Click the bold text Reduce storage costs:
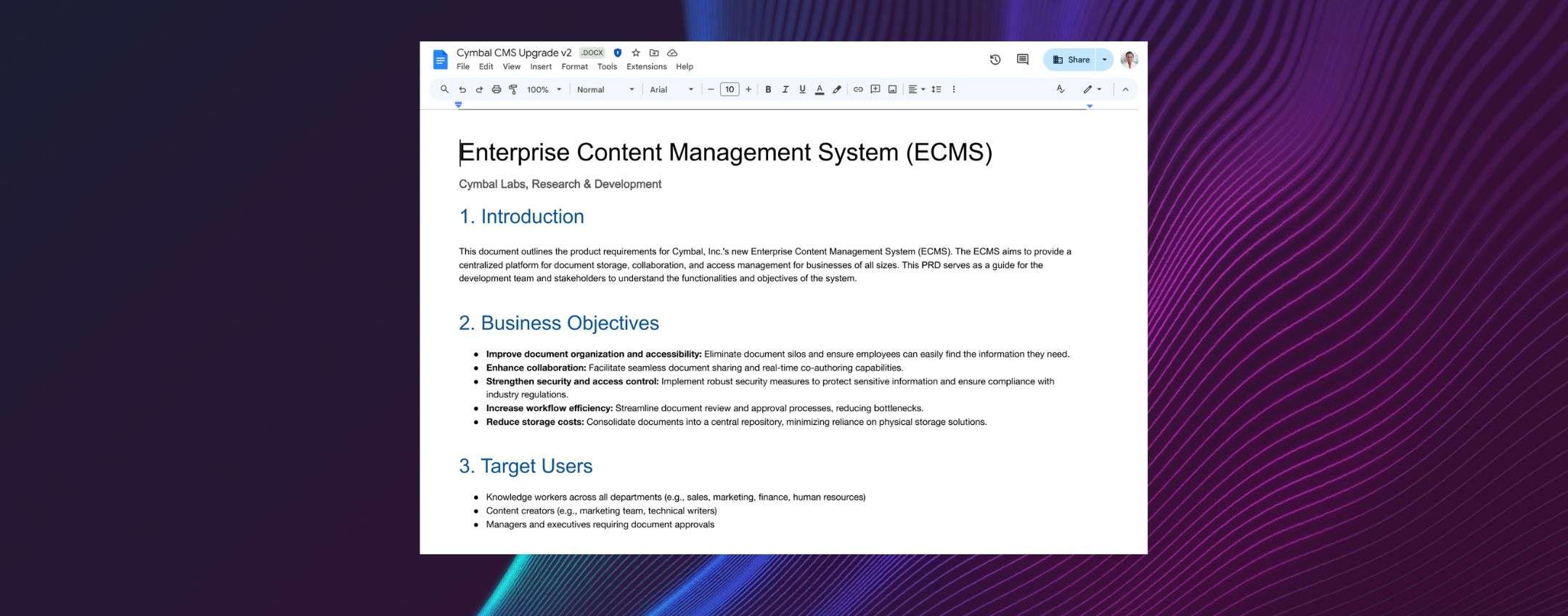Viewport: 1568px width, 616px height. [x=535, y=422]
